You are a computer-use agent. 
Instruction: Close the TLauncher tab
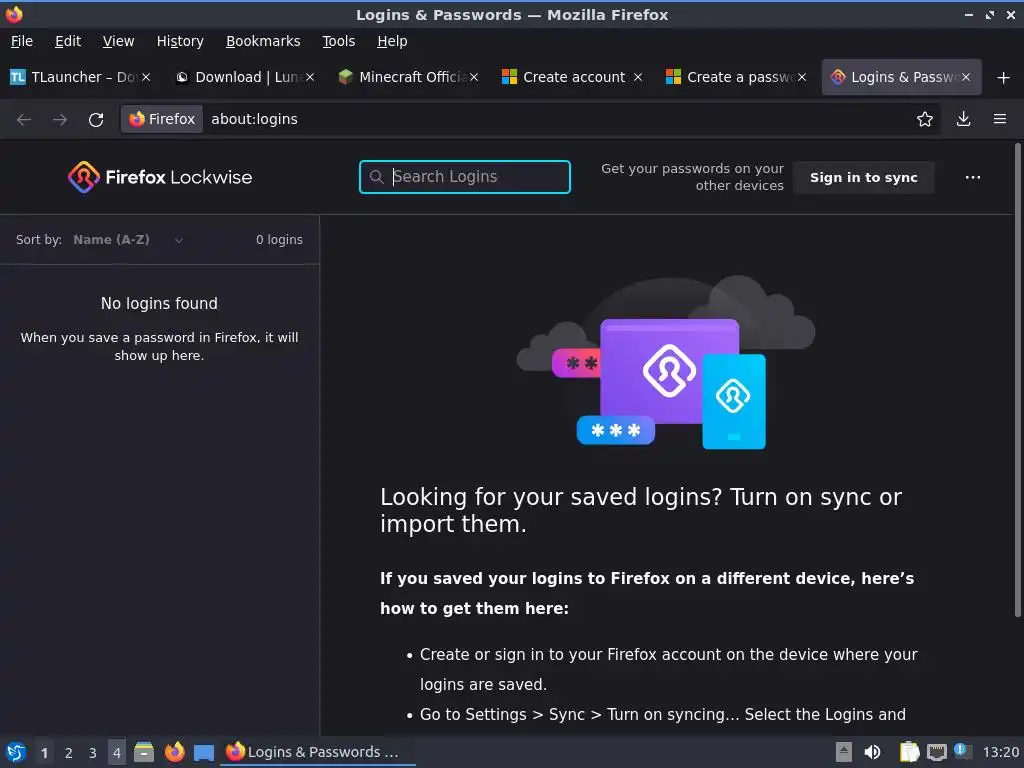(146, 77)
